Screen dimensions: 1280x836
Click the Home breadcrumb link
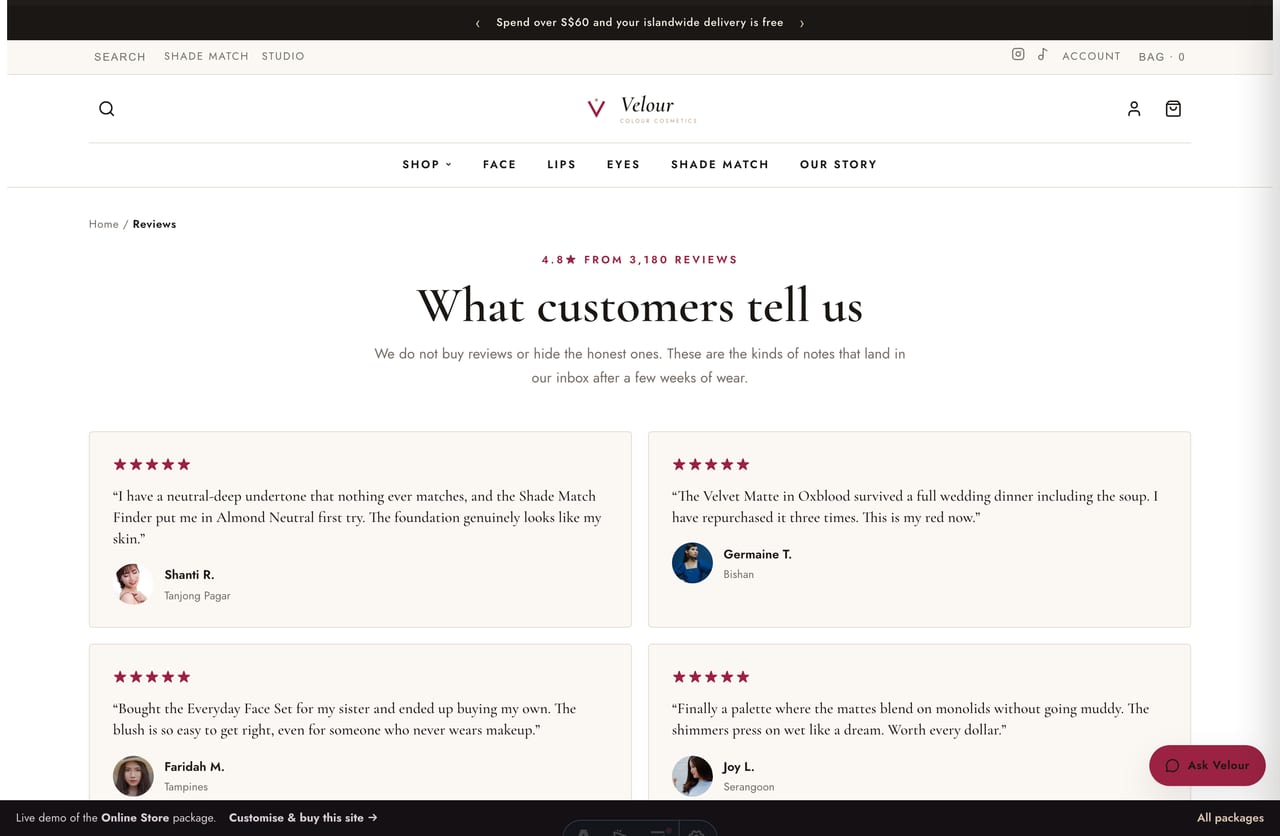(x=104, y=224)
